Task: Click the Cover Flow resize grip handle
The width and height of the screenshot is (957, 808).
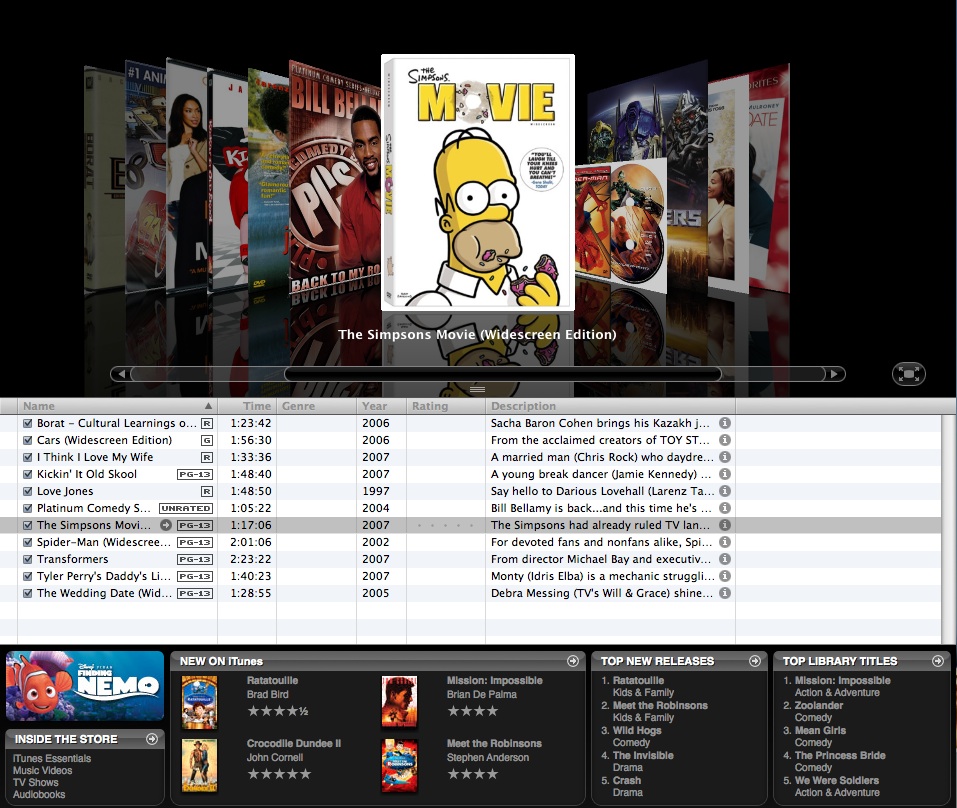Action: [x=477, y=389]
